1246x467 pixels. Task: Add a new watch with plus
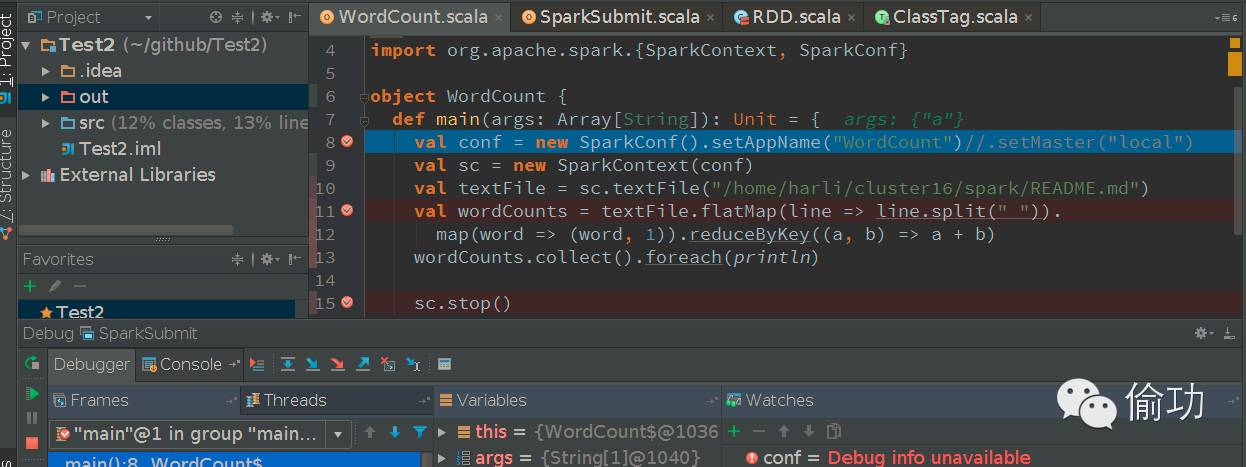[734, 431]
